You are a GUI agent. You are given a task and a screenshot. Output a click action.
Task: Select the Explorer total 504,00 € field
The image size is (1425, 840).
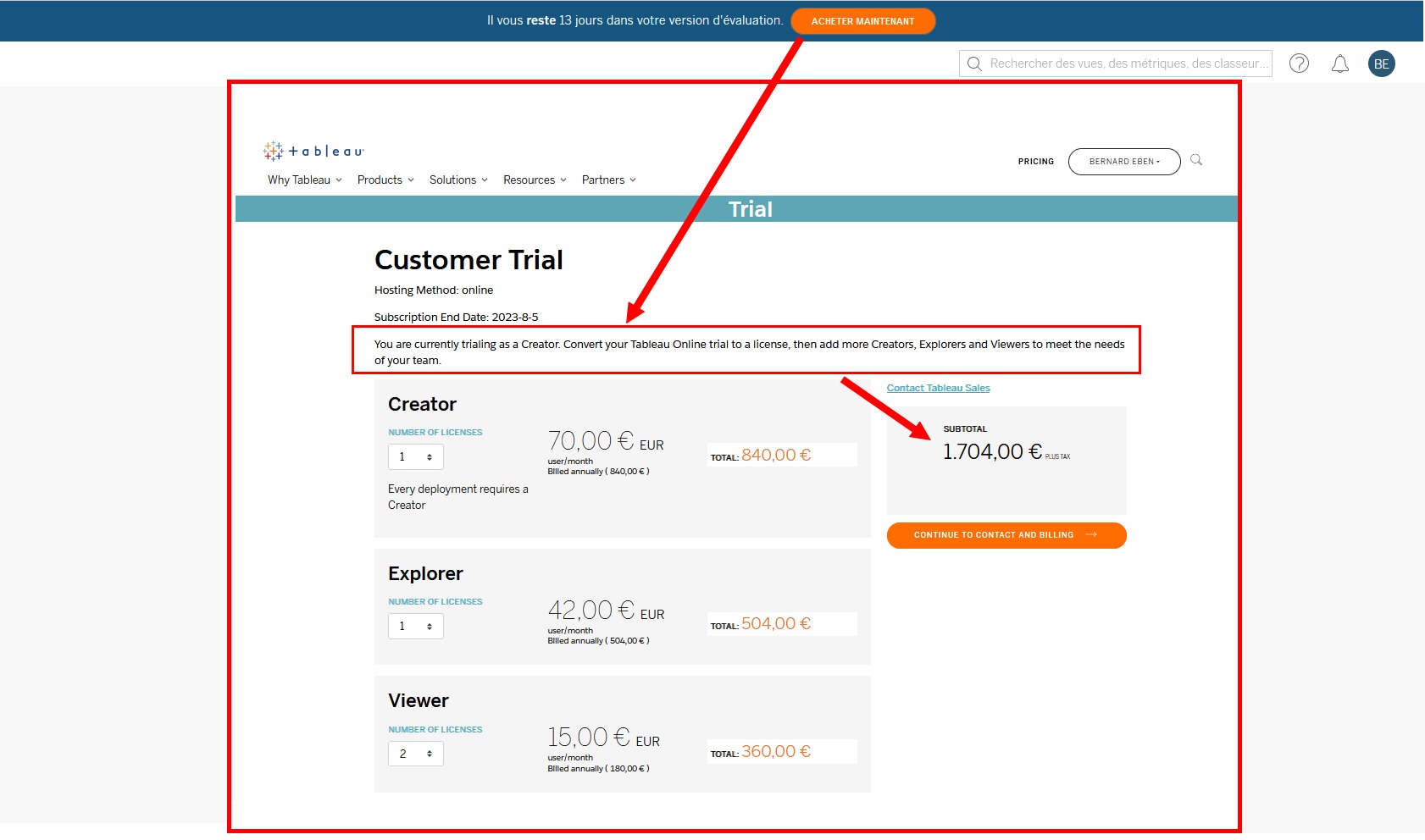pos(782,624)
